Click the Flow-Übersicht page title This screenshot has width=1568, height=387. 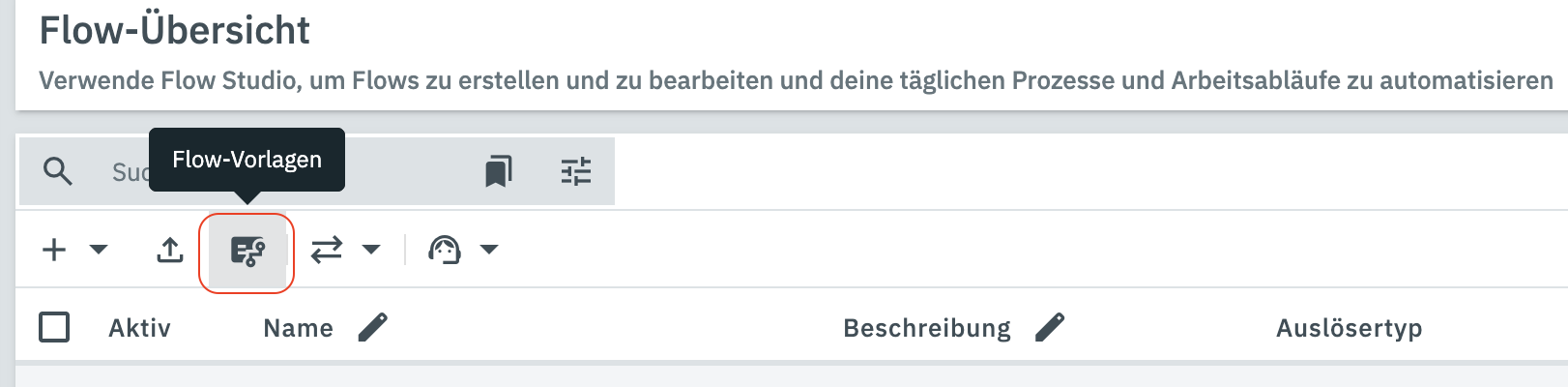(x=174, y=31)
